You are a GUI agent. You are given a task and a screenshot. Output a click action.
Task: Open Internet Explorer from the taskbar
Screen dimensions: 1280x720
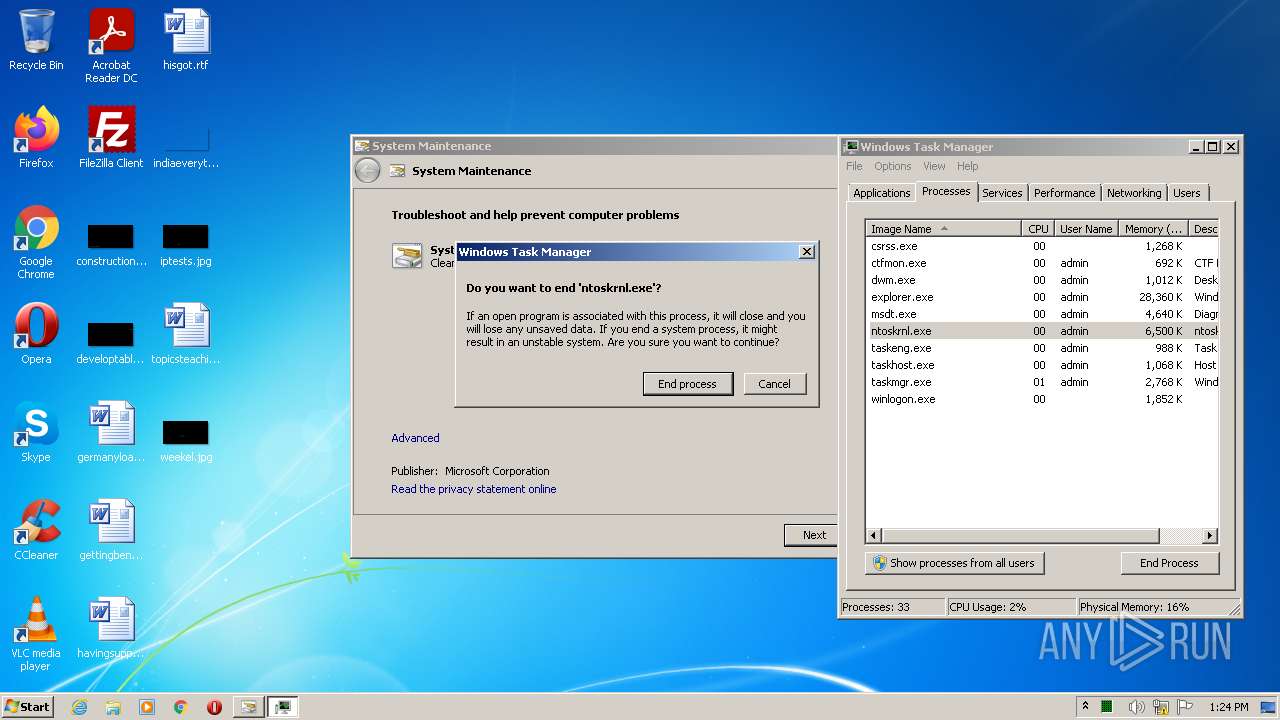79,707
